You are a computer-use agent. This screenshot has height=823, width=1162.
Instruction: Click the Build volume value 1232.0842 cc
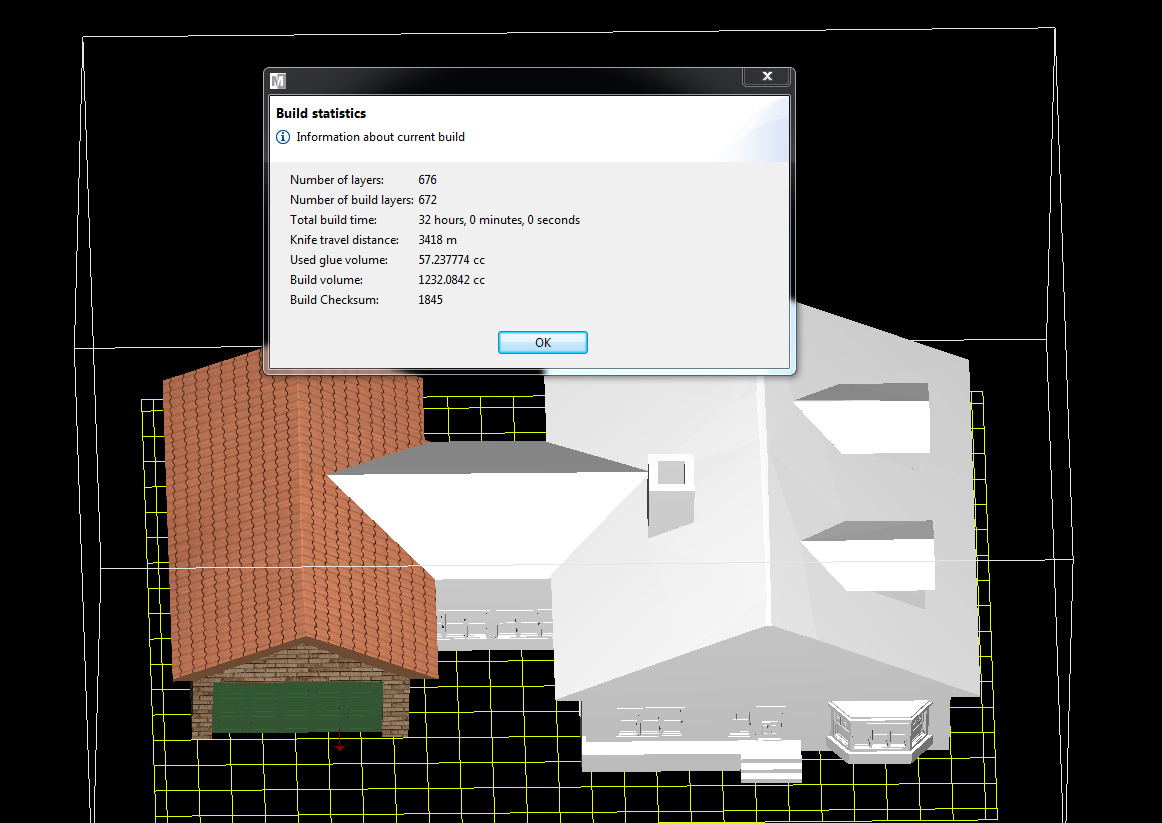tap(451, 280)
